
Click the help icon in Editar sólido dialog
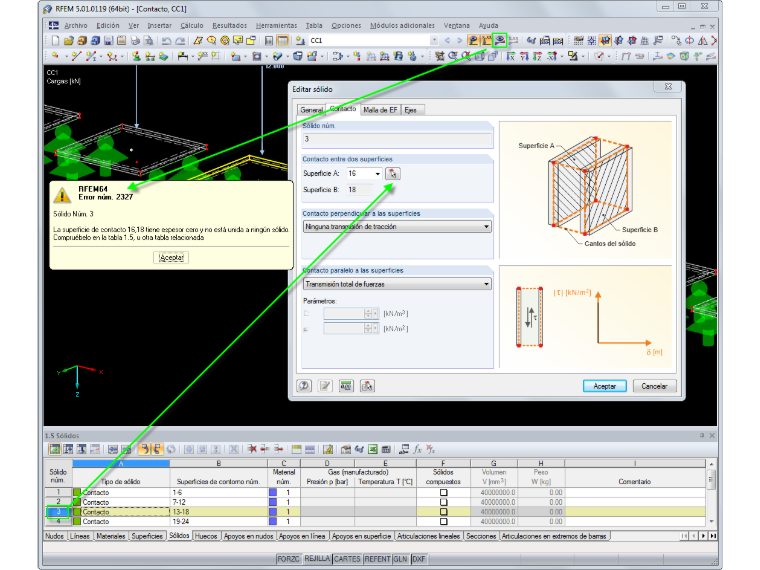click(x=304, y=386)
